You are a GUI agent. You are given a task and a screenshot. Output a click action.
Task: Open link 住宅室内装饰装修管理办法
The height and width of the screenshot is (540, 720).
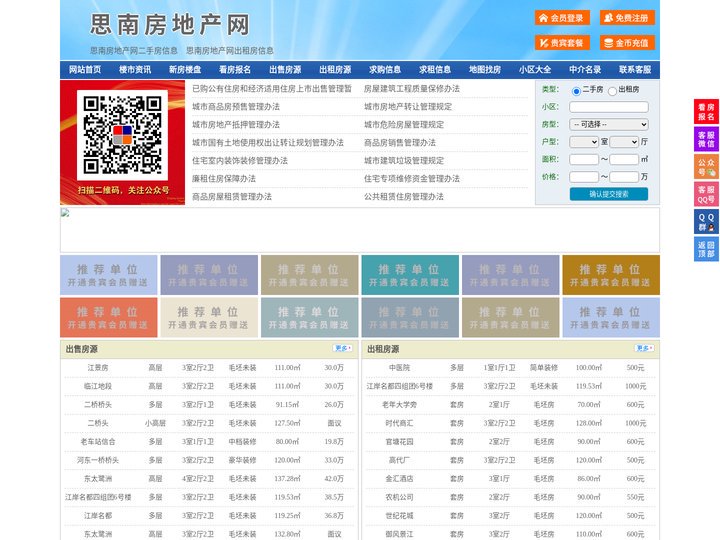240,161
